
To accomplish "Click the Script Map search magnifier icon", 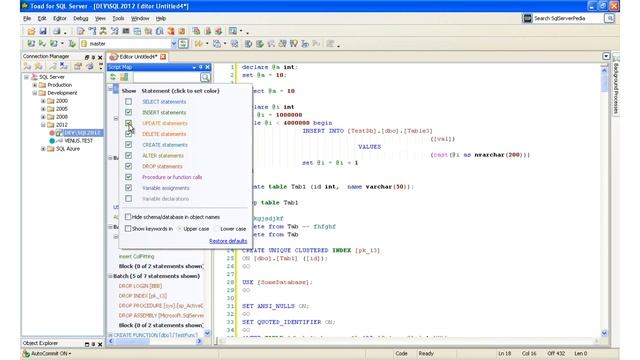I will click(x=205, y=77).
